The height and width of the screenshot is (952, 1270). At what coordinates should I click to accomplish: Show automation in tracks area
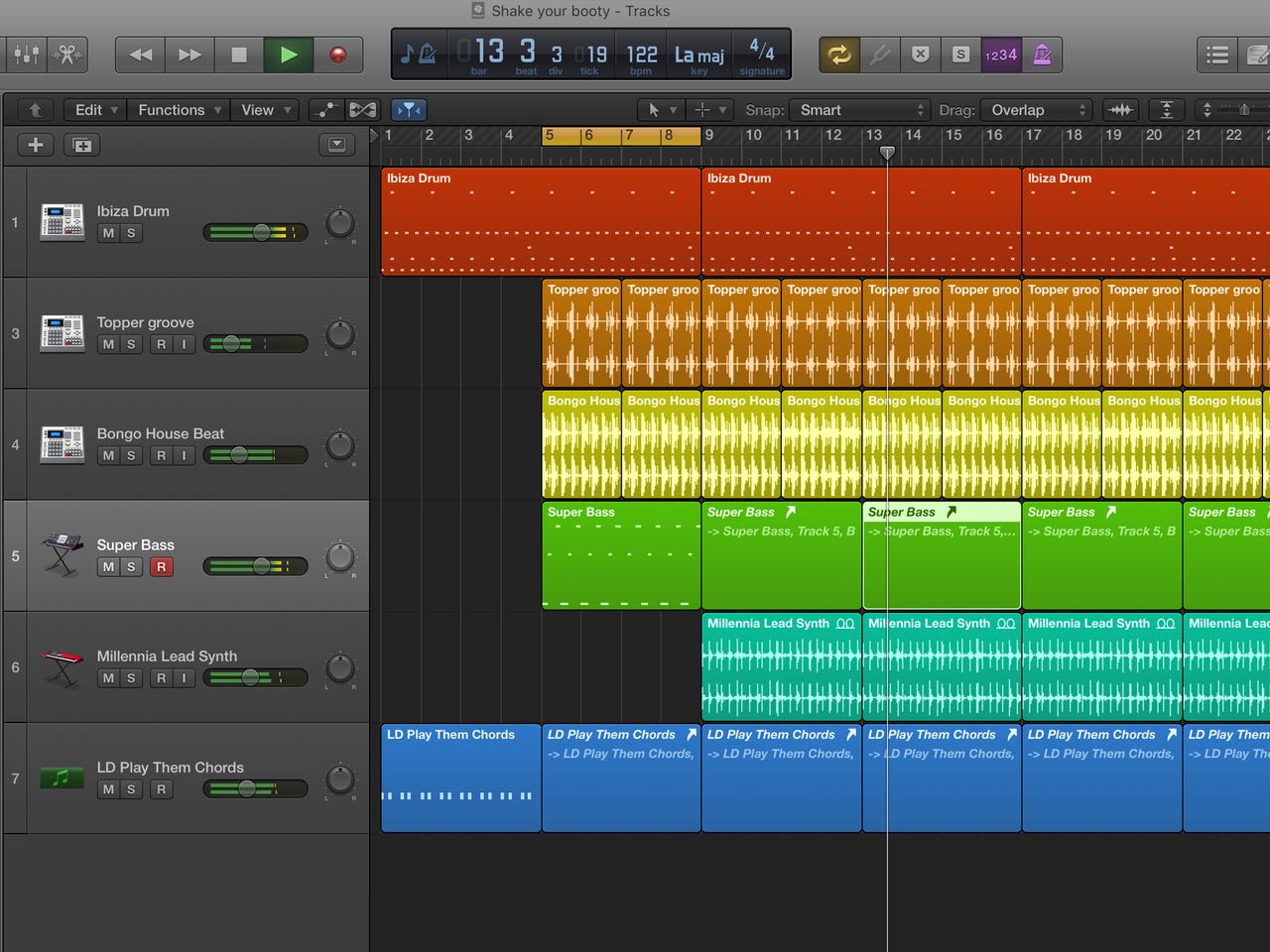coord(325,110)
